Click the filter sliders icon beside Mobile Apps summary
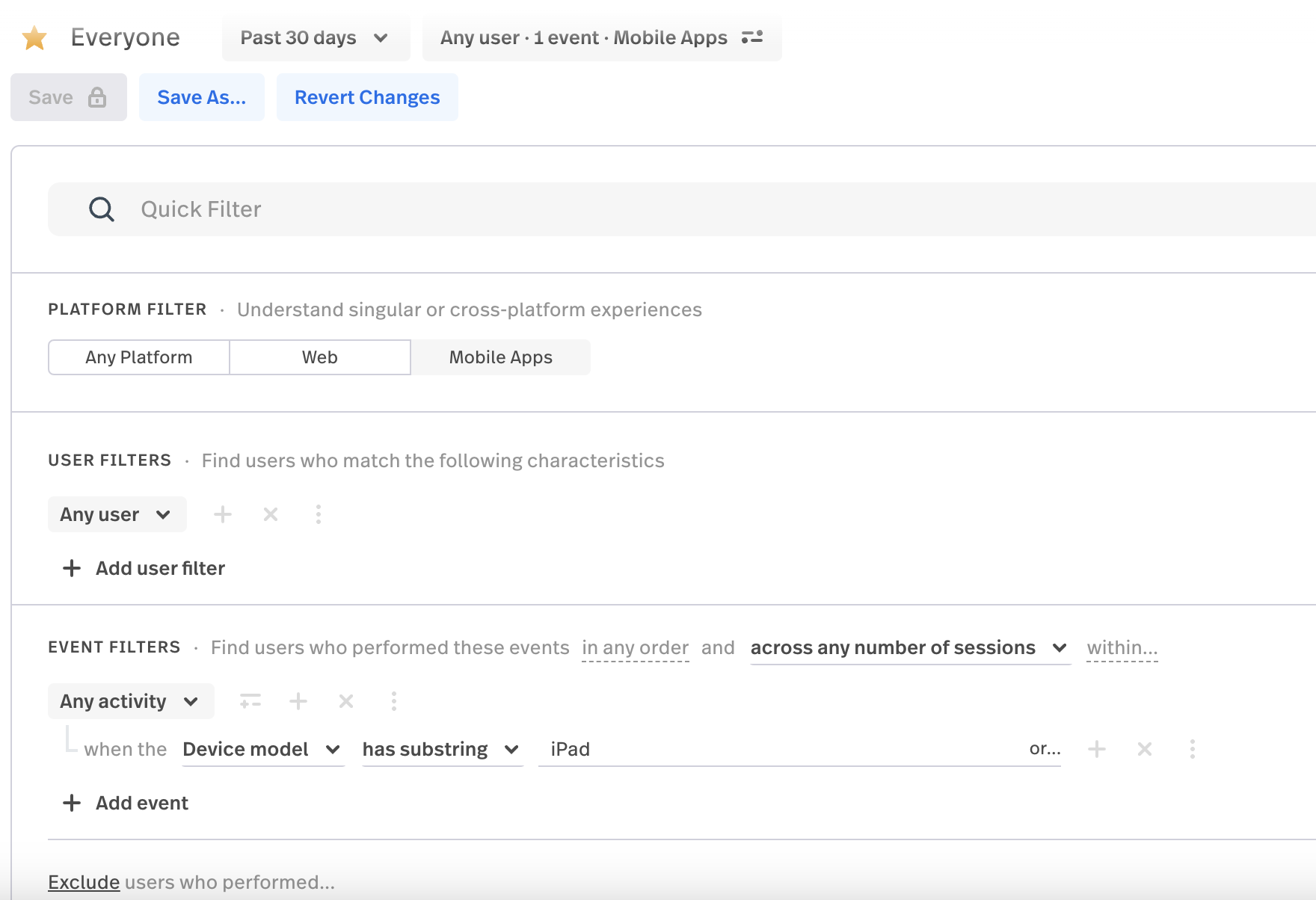The width and height of the screenshot is (1316, 900). coord(751,37)
